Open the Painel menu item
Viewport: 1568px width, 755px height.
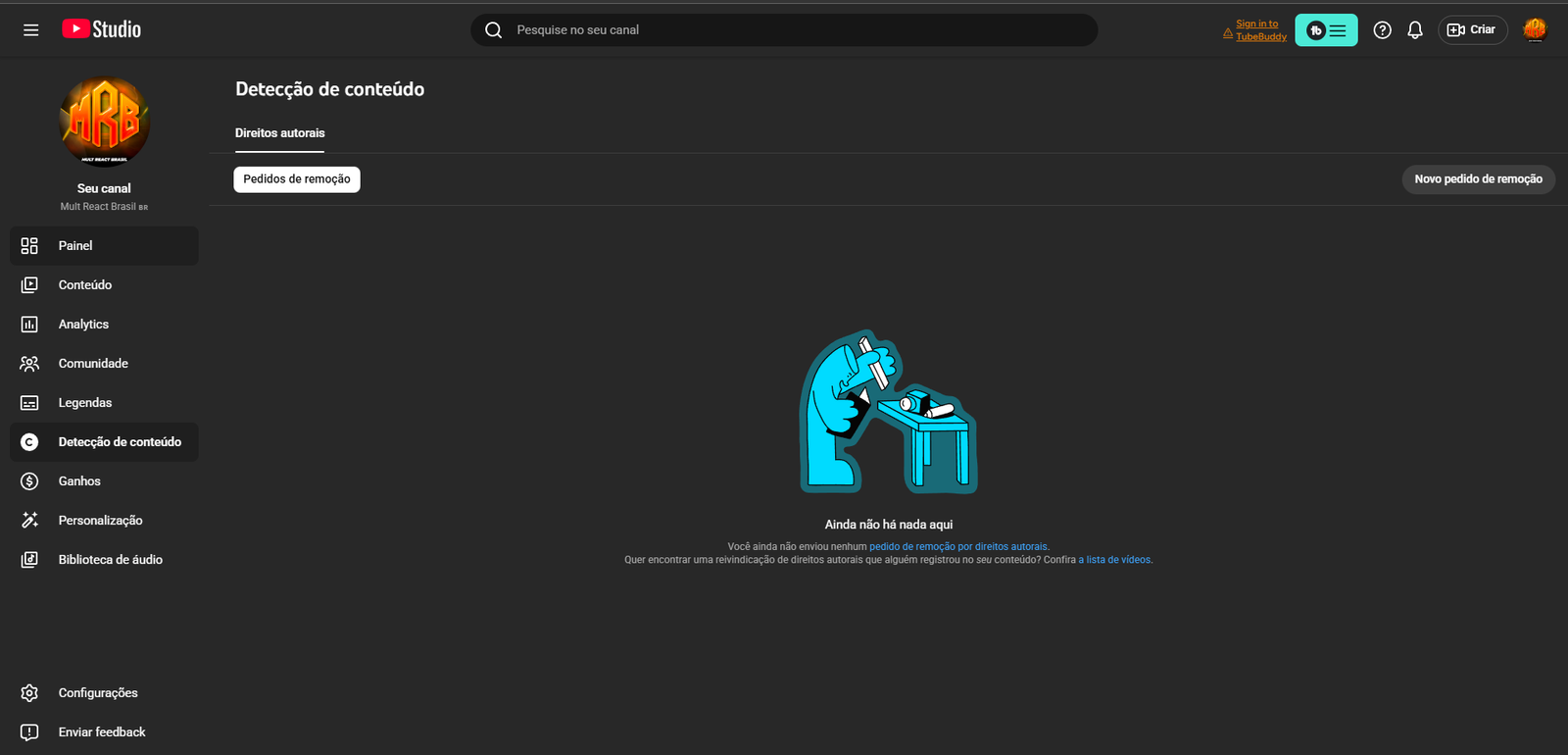point(104,246)
